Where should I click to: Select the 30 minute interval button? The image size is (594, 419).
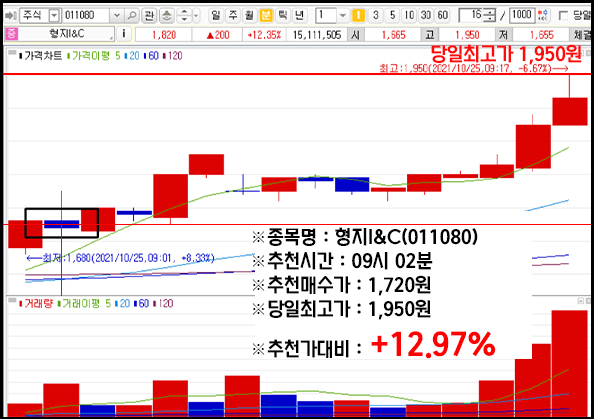426,16
